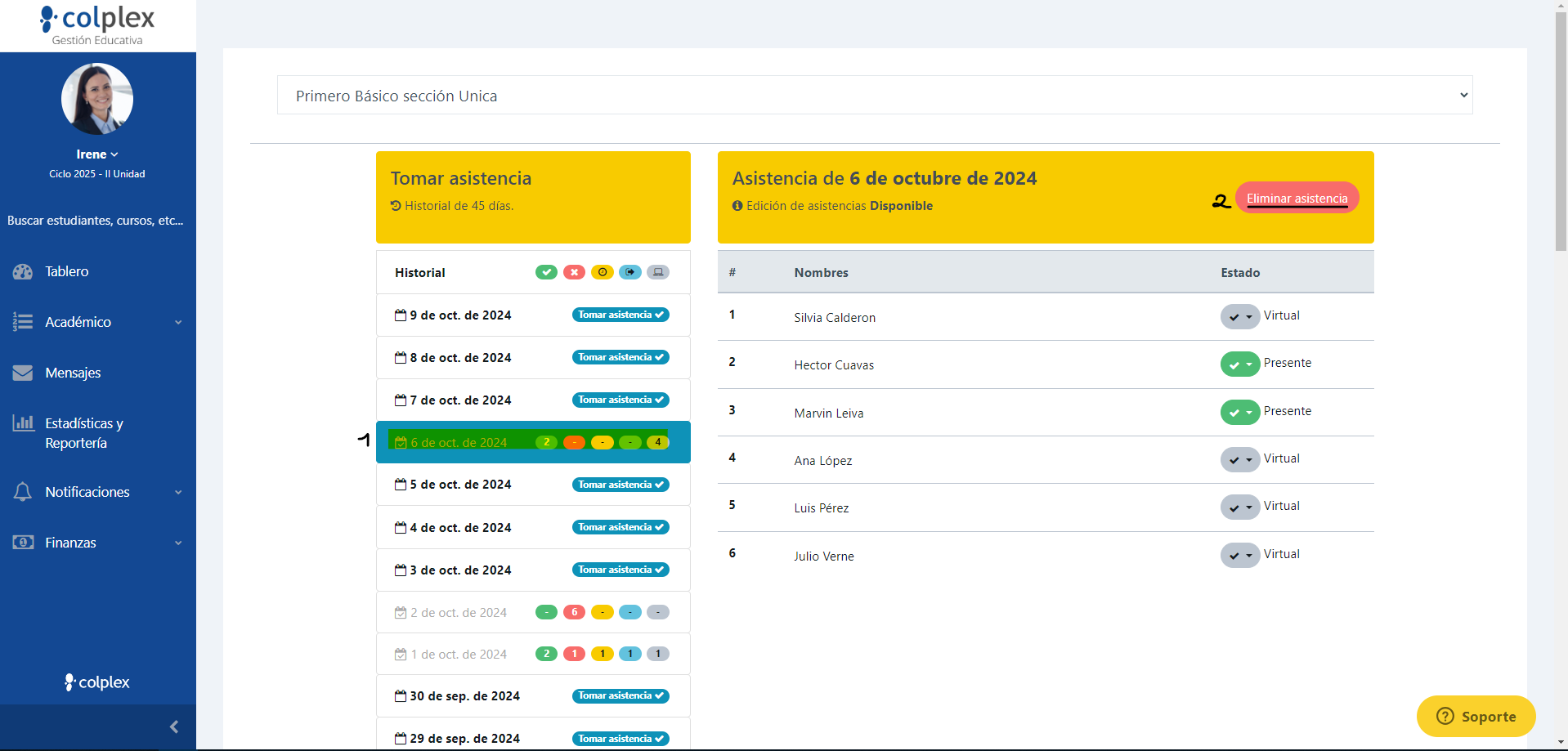The width and height of the screenshot is (1568, 751).
Task: Take attendance for 9 de oct.
Action: pyautogui.click(x=620, y=315)
